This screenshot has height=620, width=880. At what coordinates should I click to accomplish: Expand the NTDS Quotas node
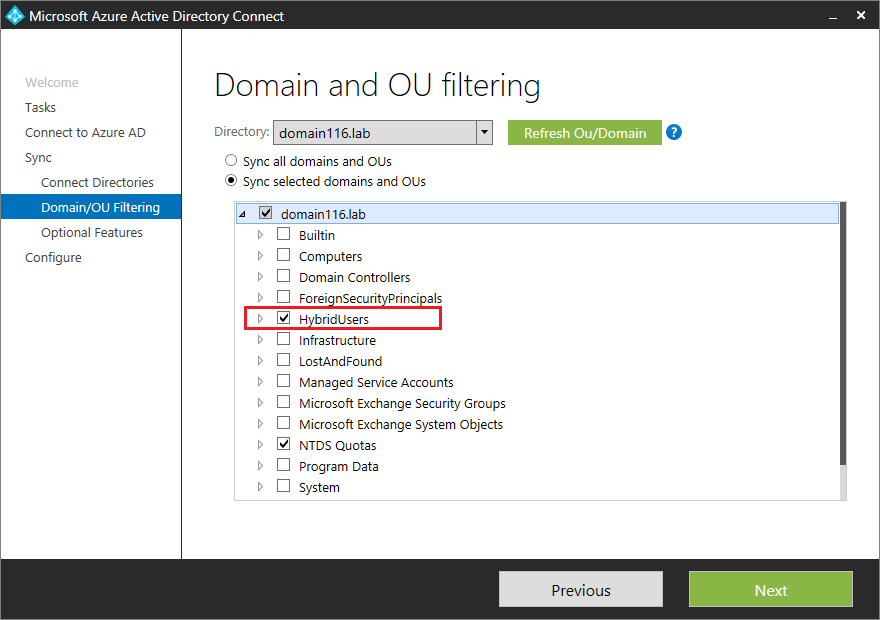pos(260,445)
